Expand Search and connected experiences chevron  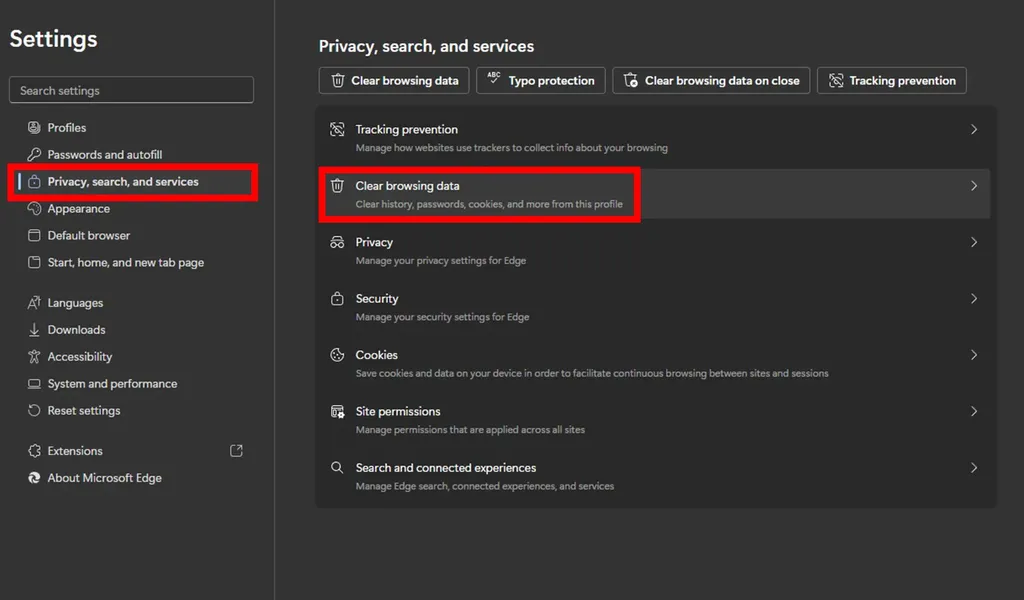[973, 468]
